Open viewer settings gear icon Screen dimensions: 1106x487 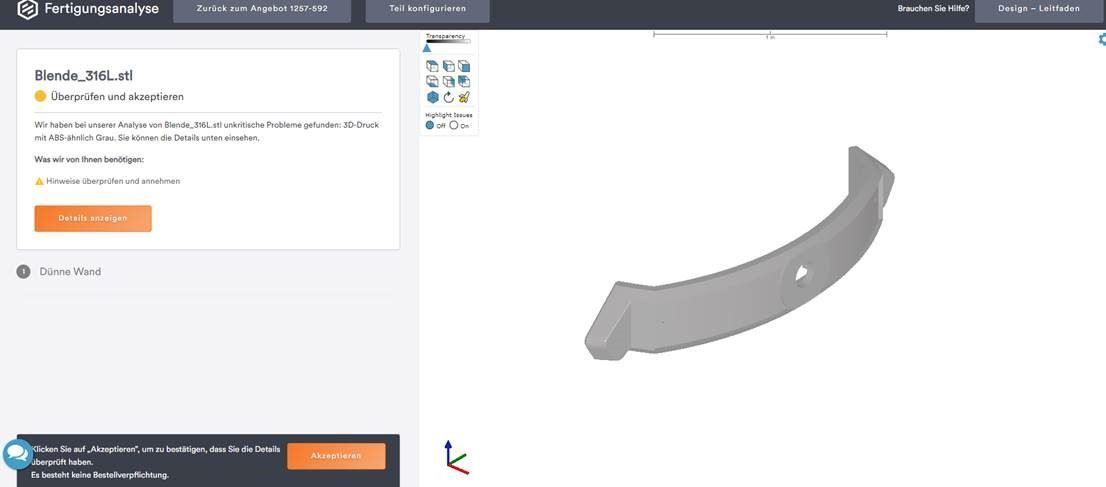point(1102,40)
